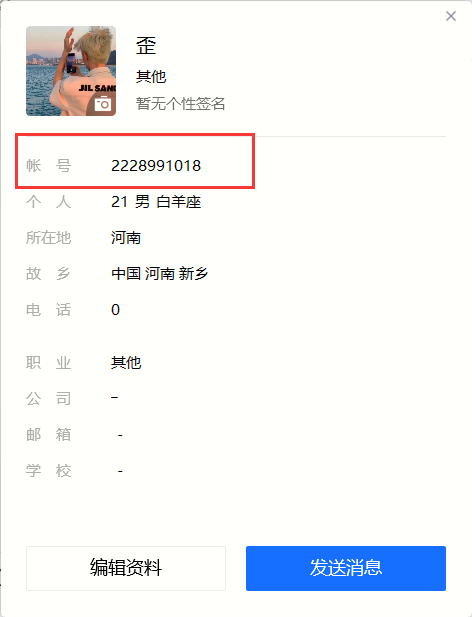Click the 所在地 field label

point(49,238)
